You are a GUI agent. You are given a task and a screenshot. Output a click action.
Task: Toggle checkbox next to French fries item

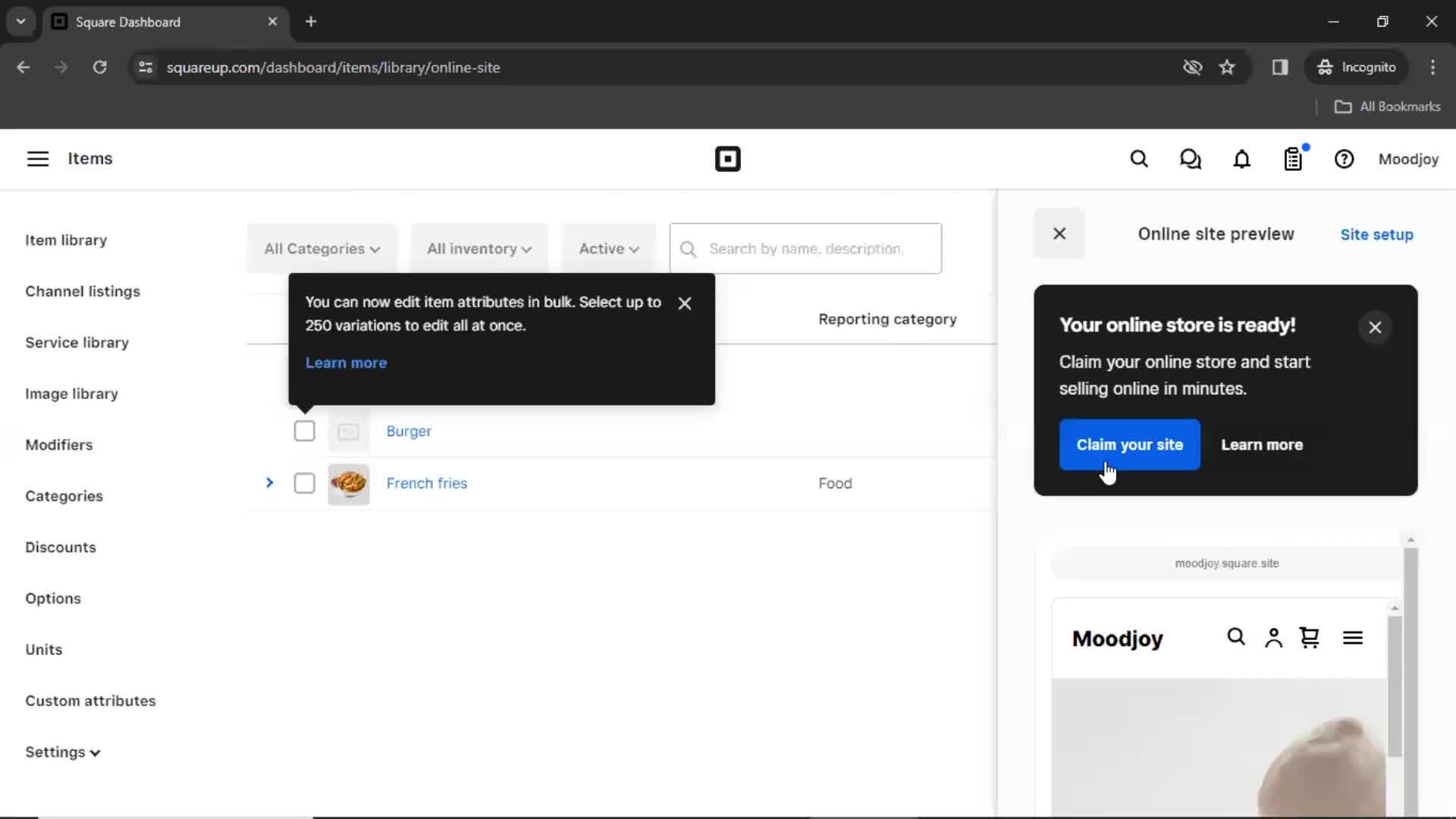[304, 483]
